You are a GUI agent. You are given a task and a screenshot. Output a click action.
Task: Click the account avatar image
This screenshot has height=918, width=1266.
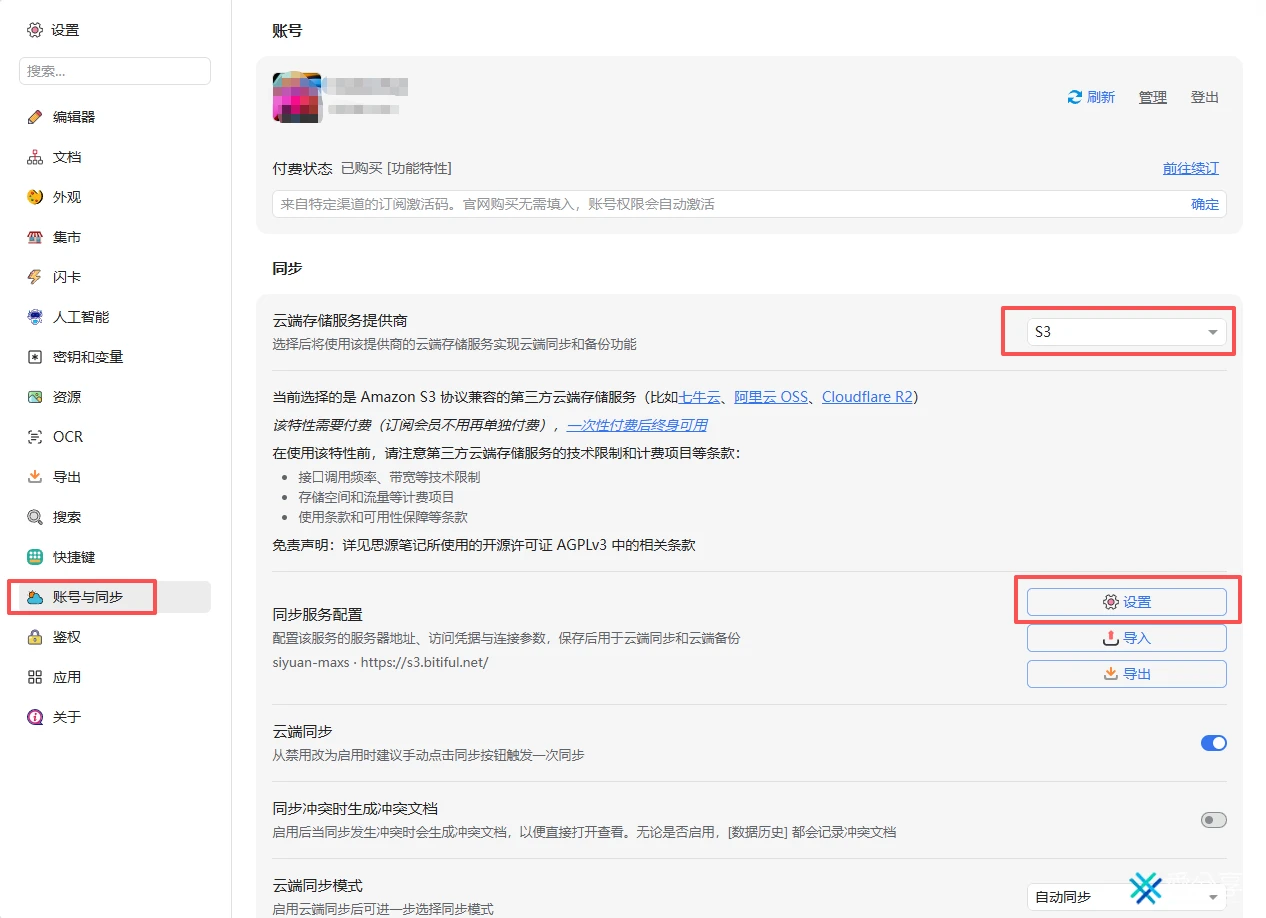click(297, 97)
